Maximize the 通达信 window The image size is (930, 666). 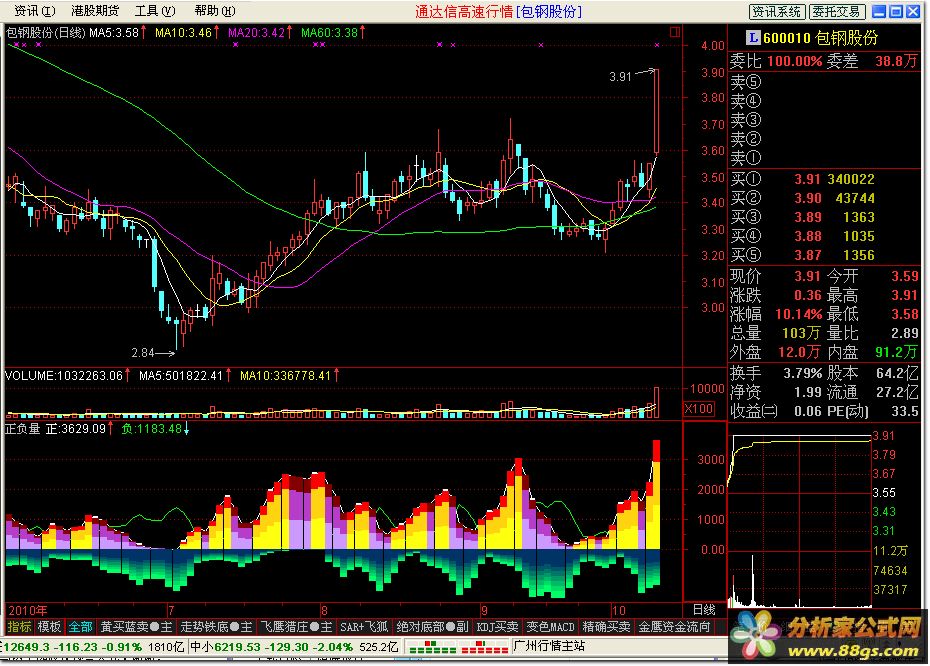click(x=896, y=11)
